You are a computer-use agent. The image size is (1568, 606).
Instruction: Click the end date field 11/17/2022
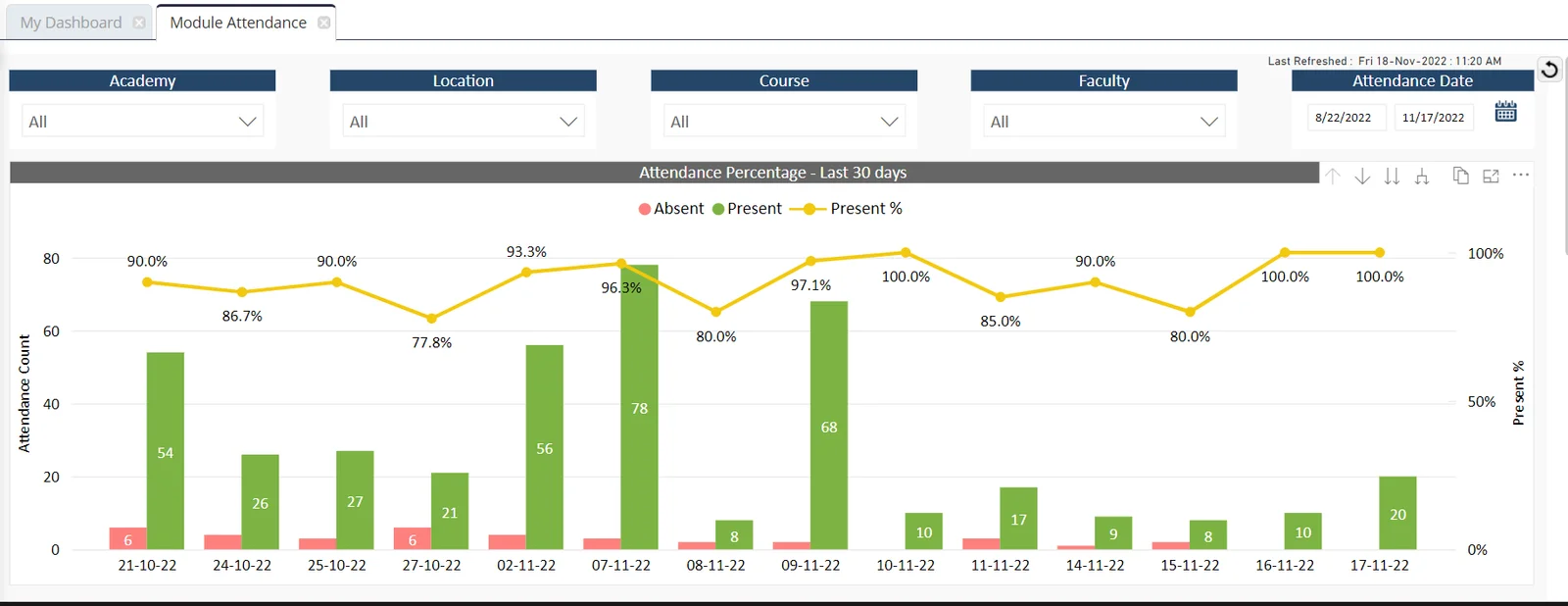pyautogui.click(x=1433, y=118)
